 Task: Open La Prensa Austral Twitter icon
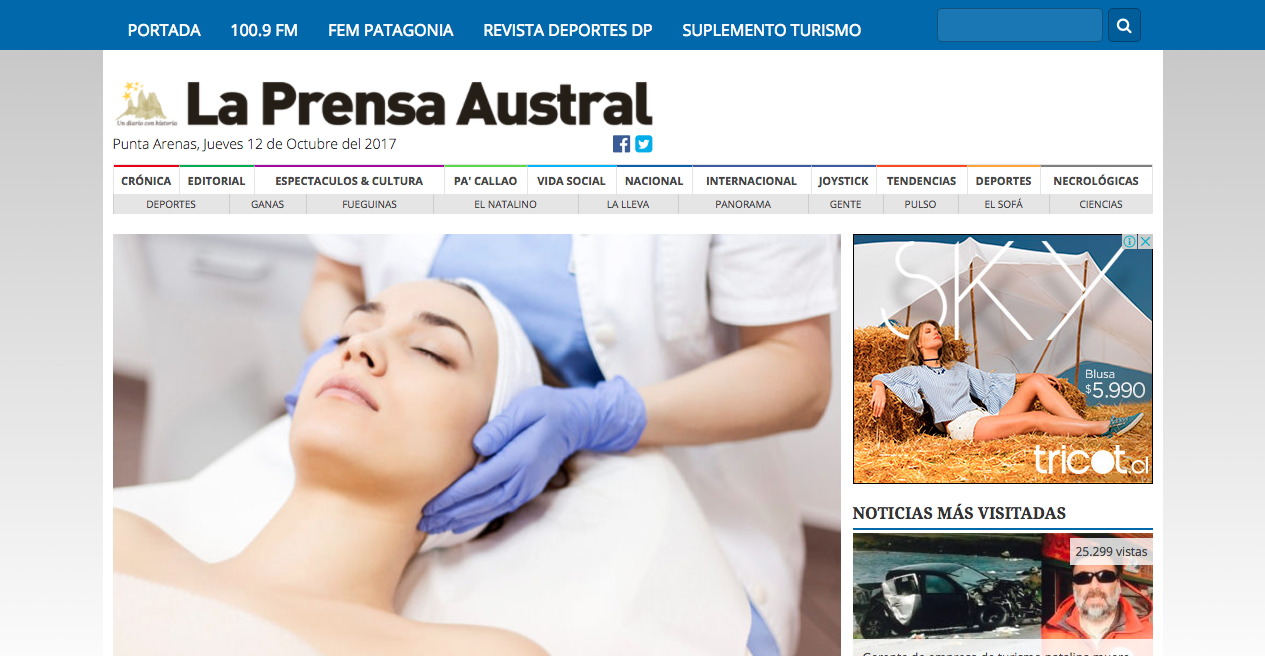644,144
